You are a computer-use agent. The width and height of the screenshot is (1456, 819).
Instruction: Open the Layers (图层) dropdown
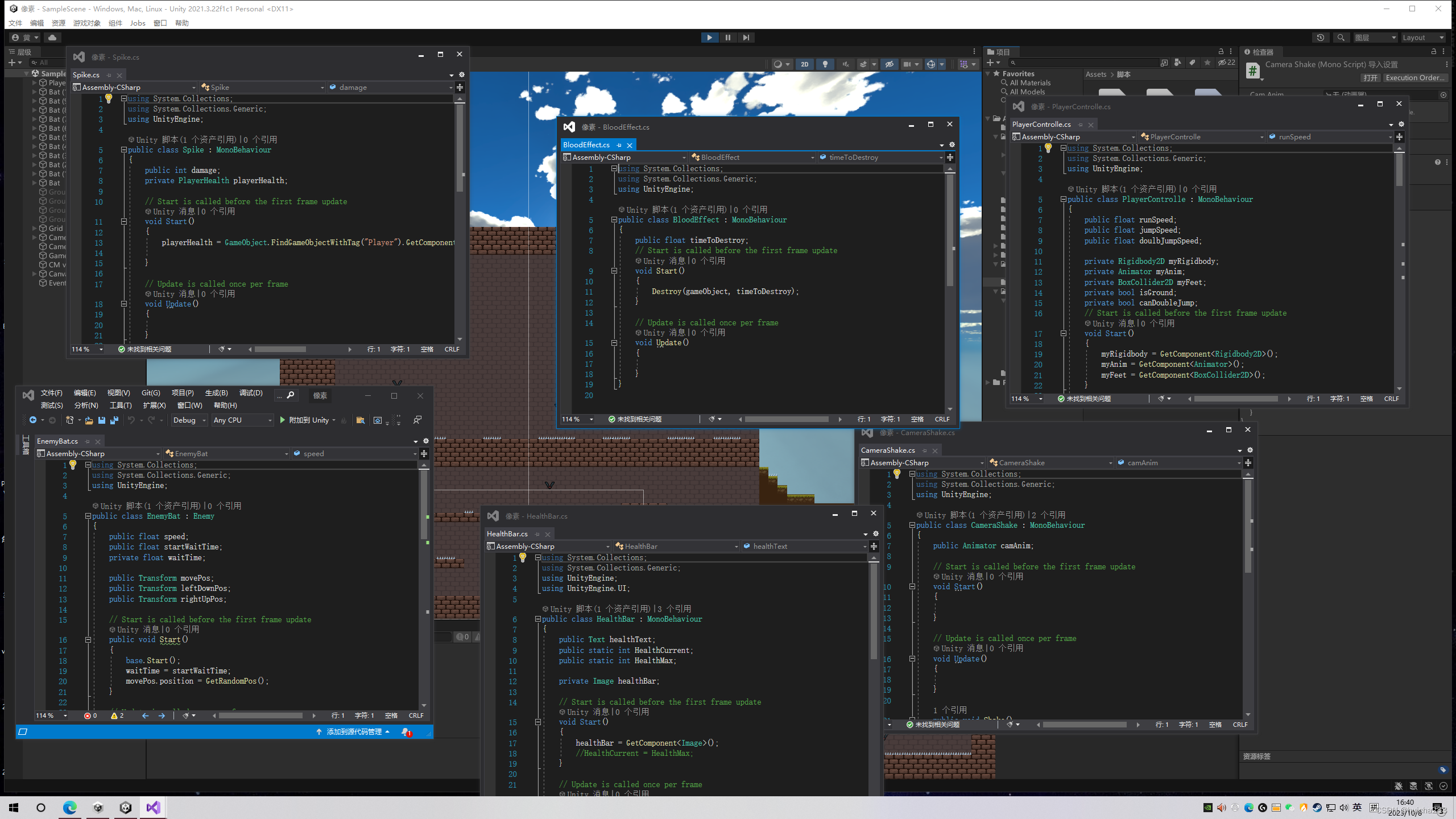coord(1375,38)
